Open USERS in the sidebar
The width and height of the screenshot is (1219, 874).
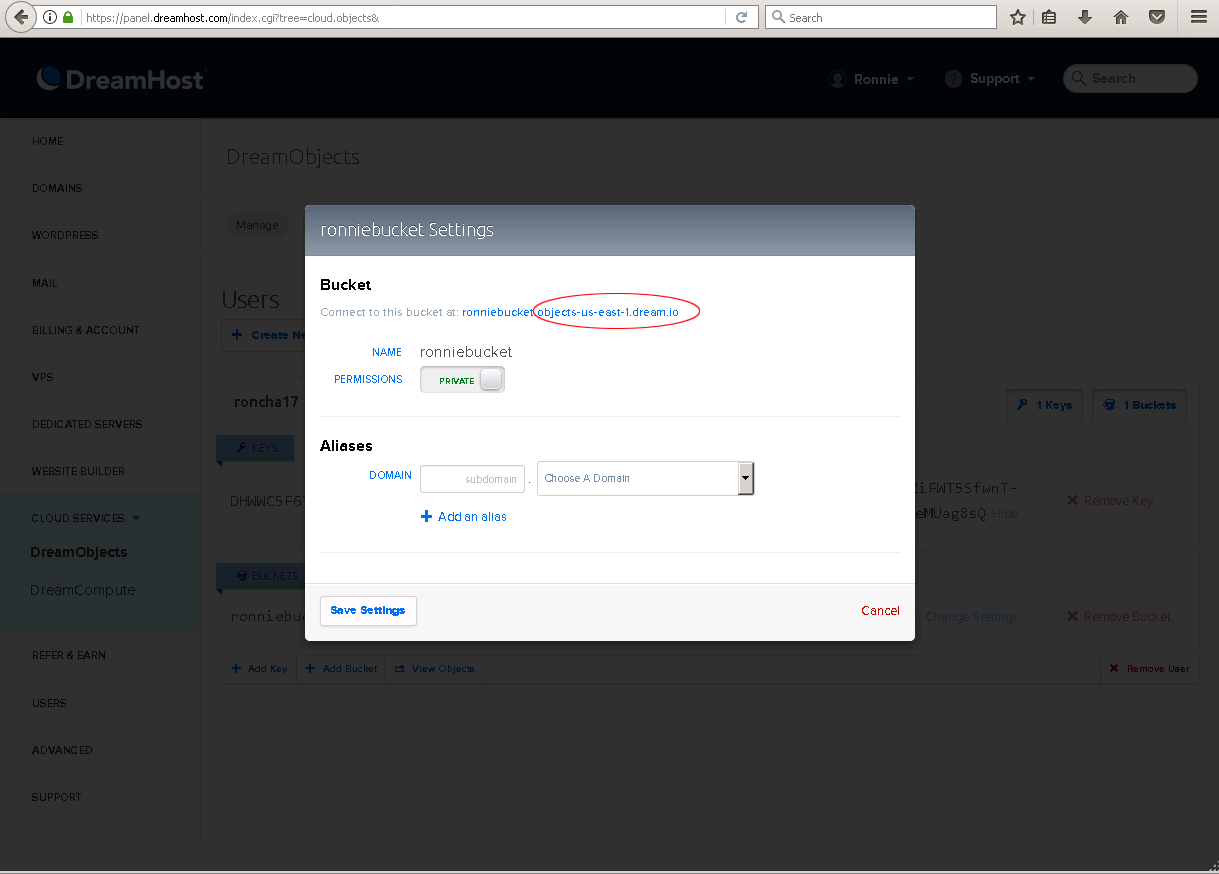(49, 703)
